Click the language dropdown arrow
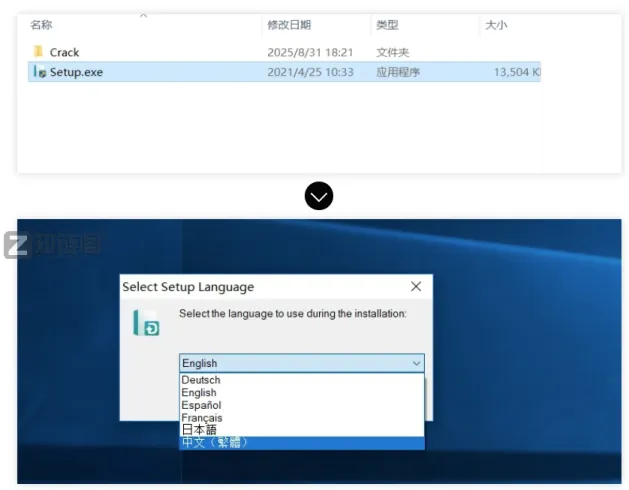This screenshot has width=629, height=490. (416, 363)
